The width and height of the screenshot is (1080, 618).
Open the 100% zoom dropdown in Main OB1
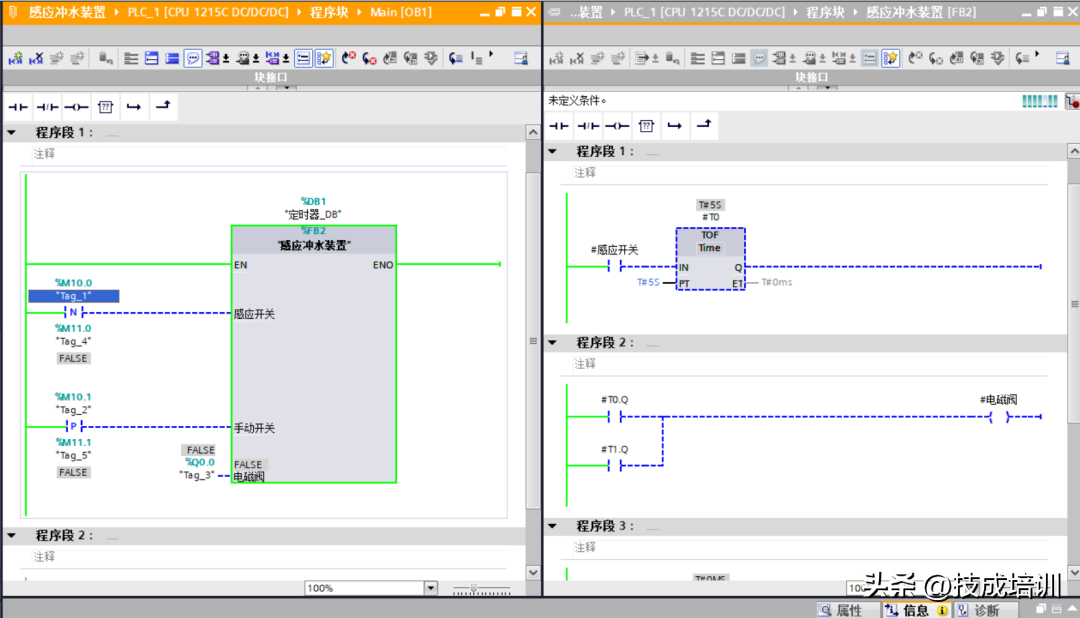click(x=431, y=588)
